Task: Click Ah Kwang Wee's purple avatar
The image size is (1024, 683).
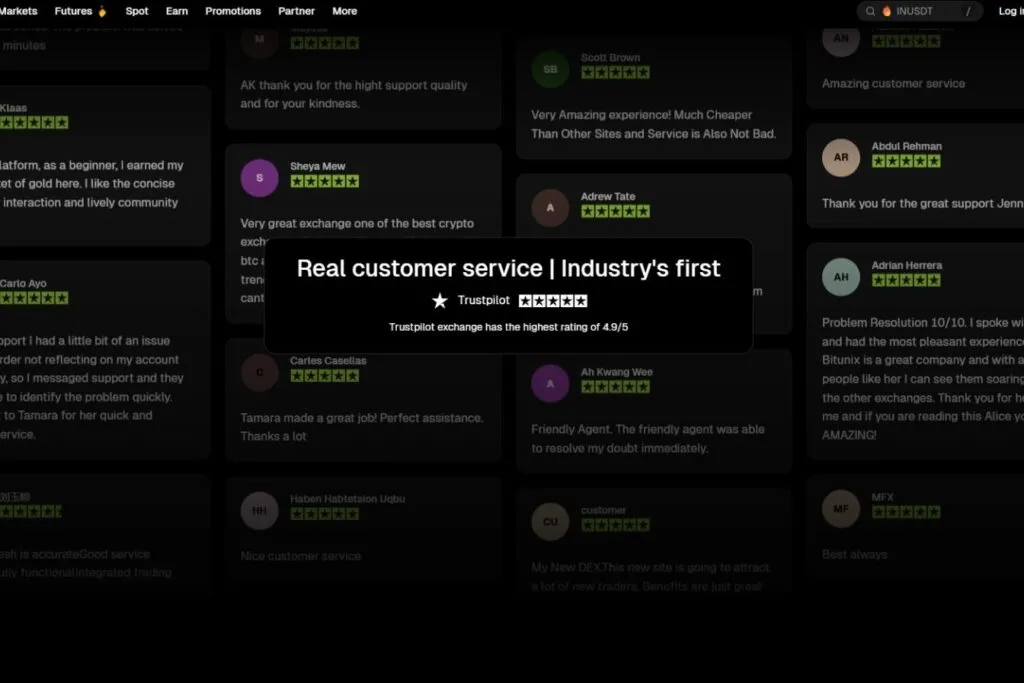Action: click(551, 383)
